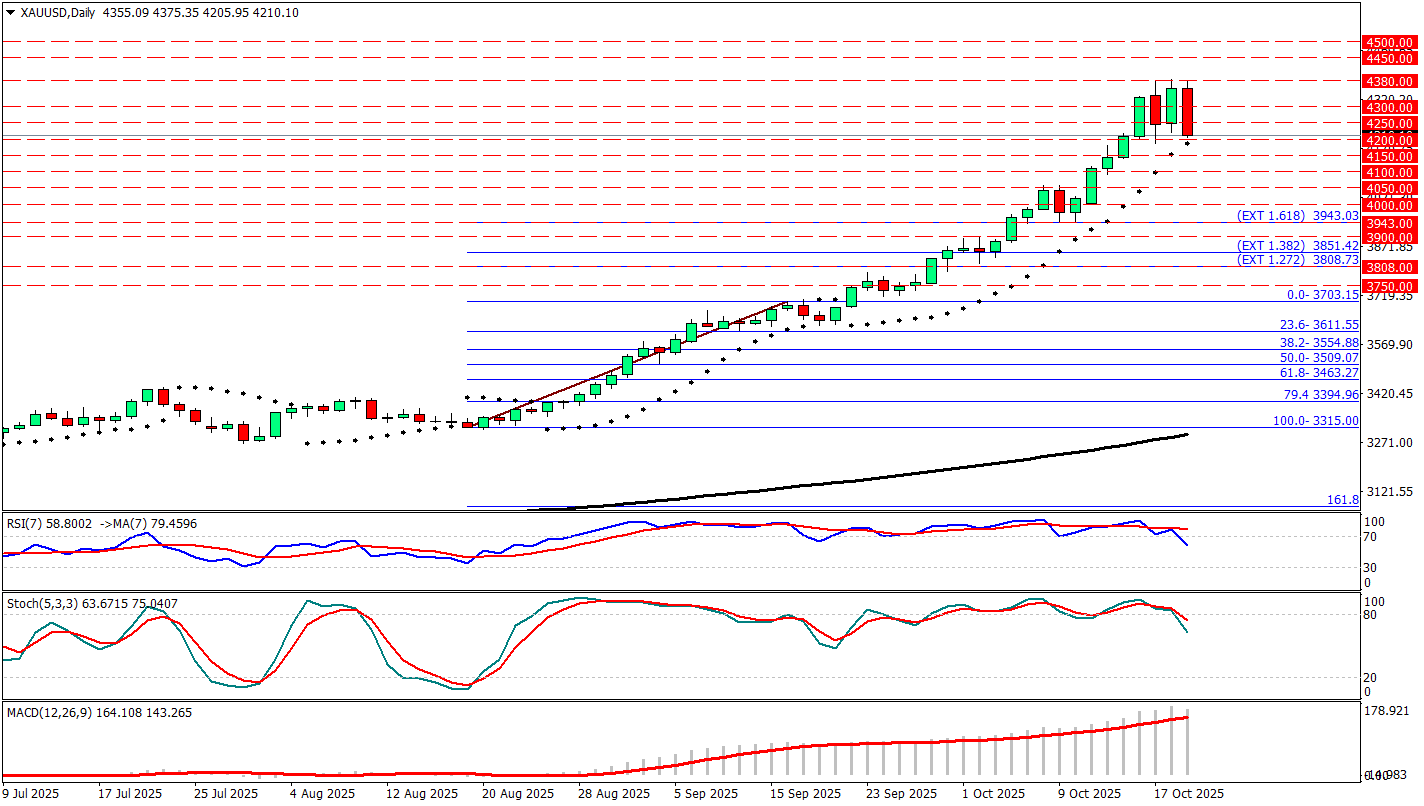
Task: Click the 1 Oct 2025 date marker
Action: coord(993,793)
